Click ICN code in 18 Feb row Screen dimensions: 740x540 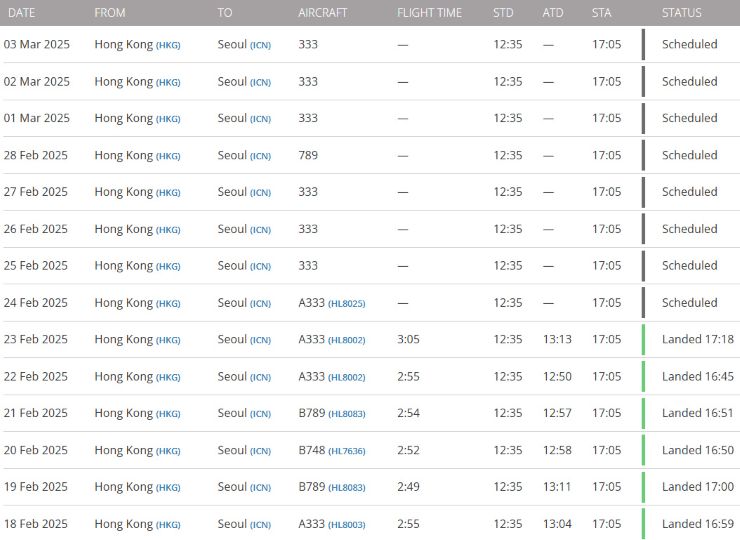(261, 525)
